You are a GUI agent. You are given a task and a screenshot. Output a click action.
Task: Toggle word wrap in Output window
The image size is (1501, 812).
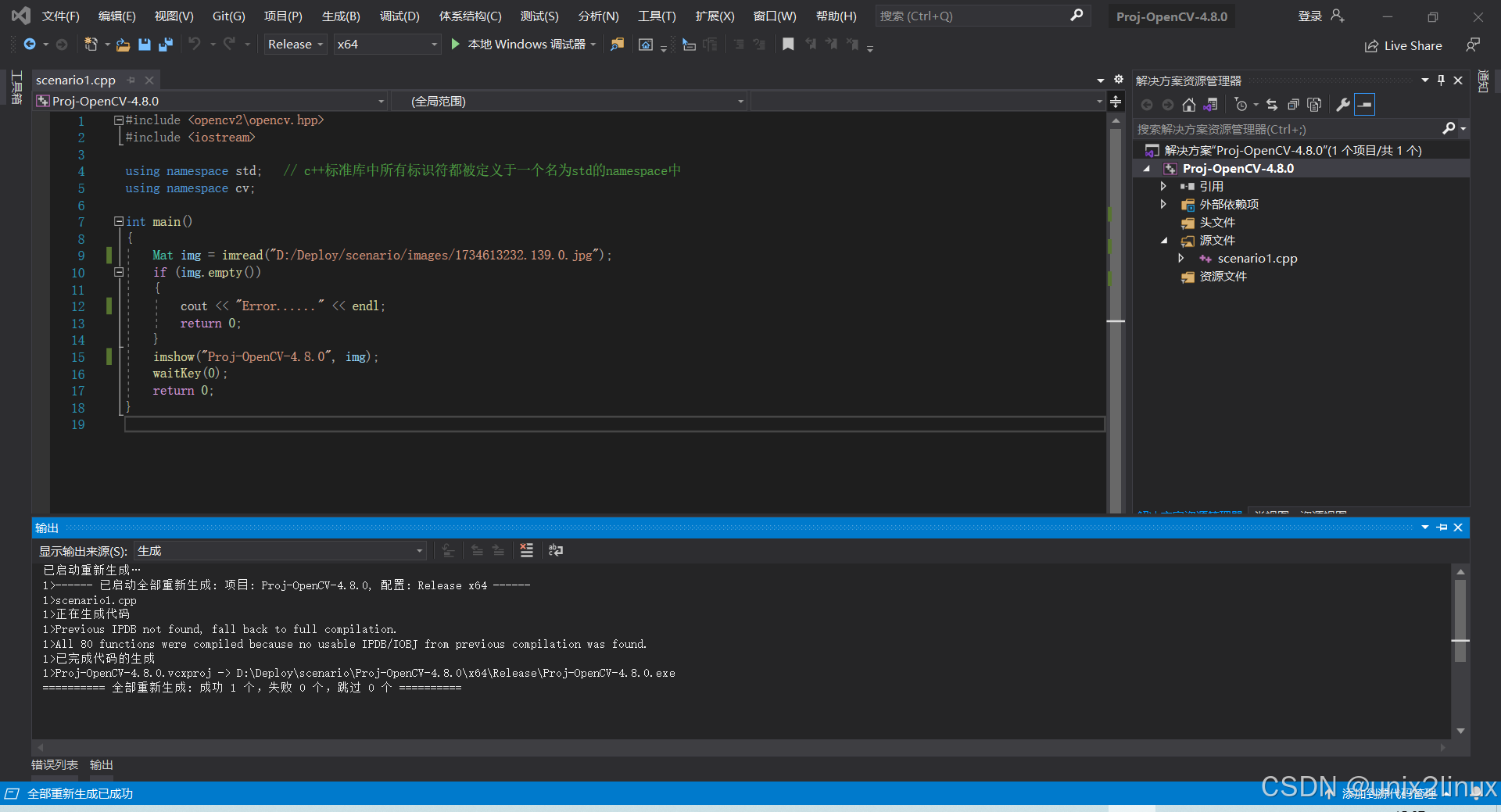coord(556,551)
